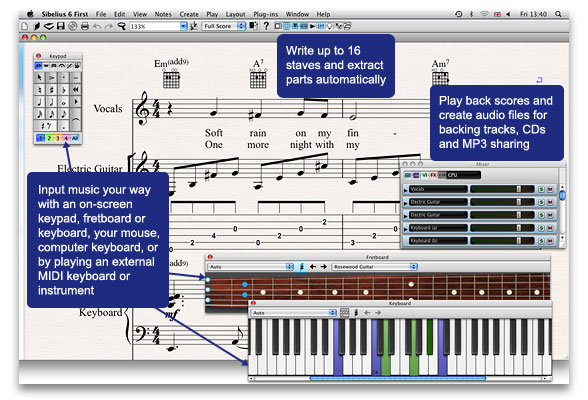Click the double-left arrow key on Keypad
Image resolution: width=588 pixels, height=400 pixels.
[76, 90]
